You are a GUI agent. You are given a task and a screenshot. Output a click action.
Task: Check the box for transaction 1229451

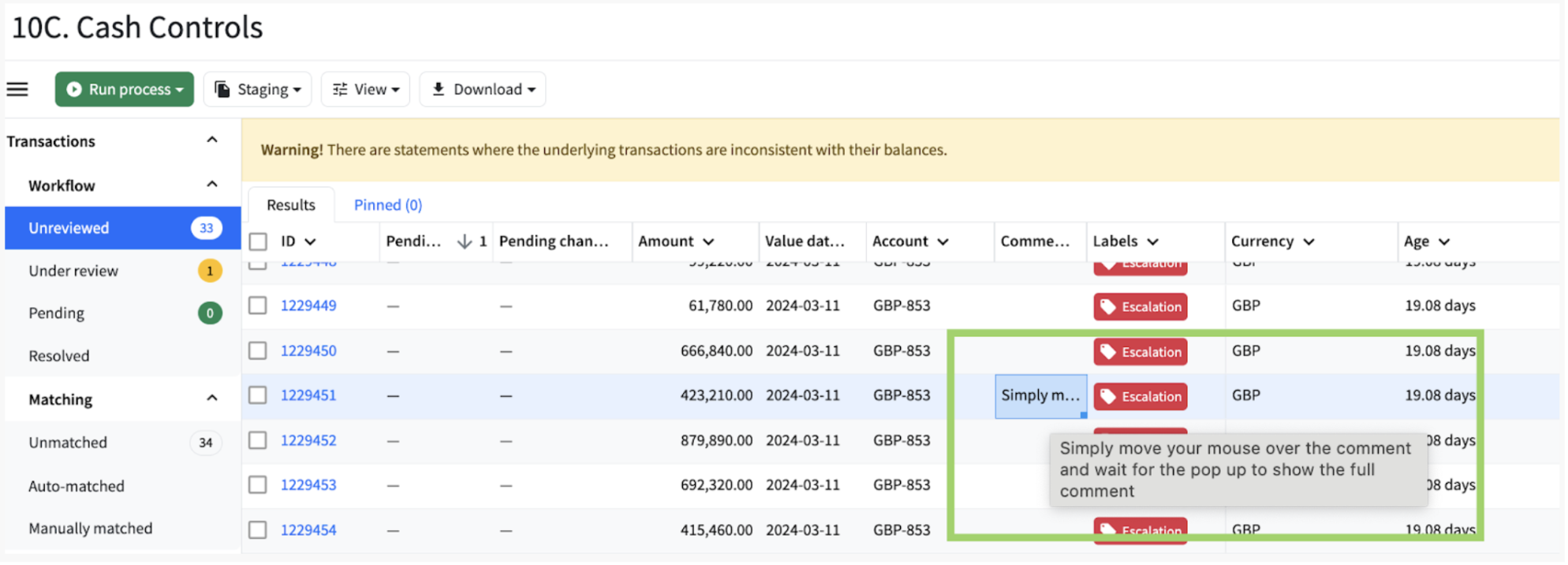click(258, 395)
